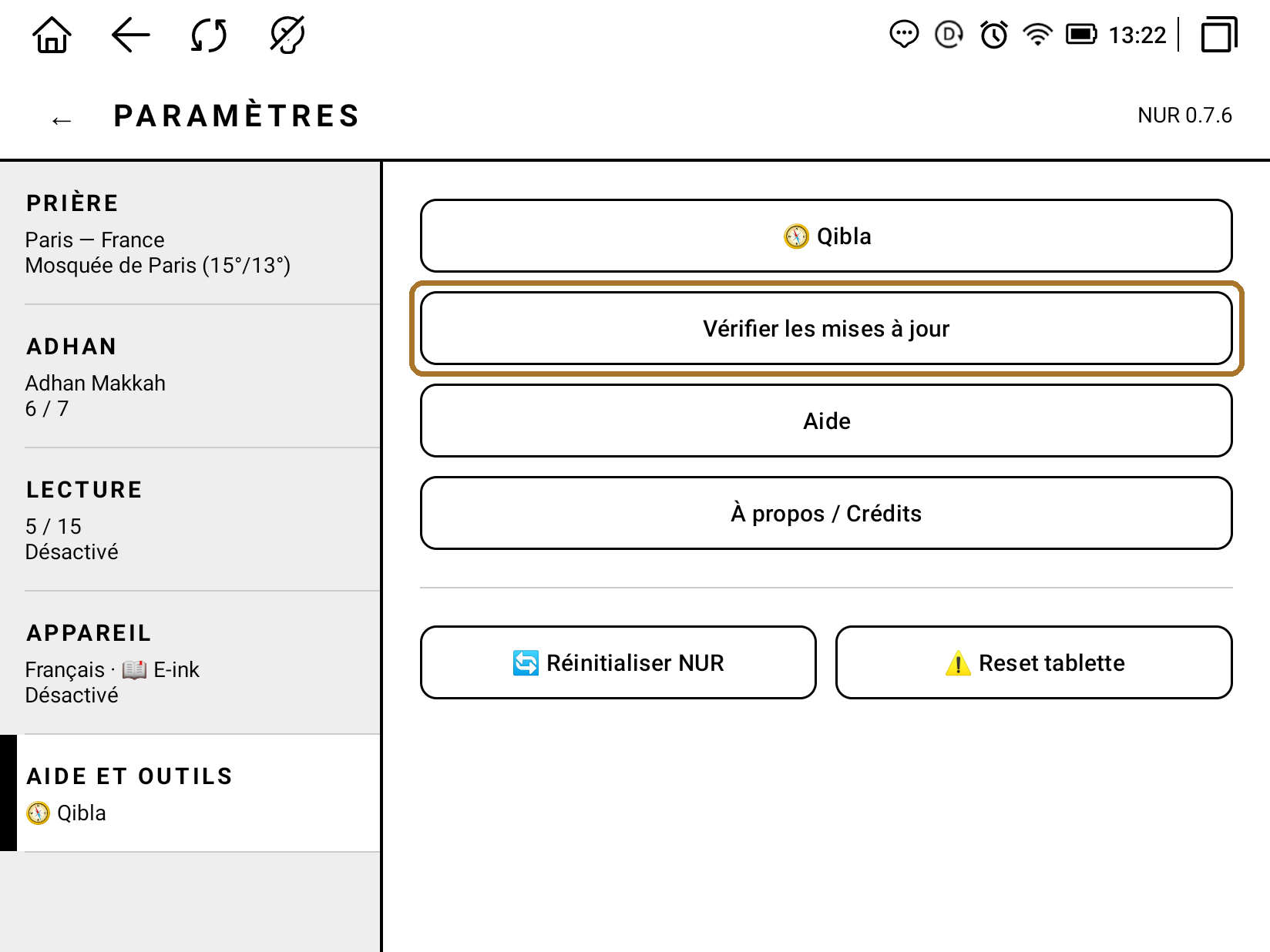The image size is (1270, 952).
Task: Go to the home screen
Action: (x=52, y=35)
